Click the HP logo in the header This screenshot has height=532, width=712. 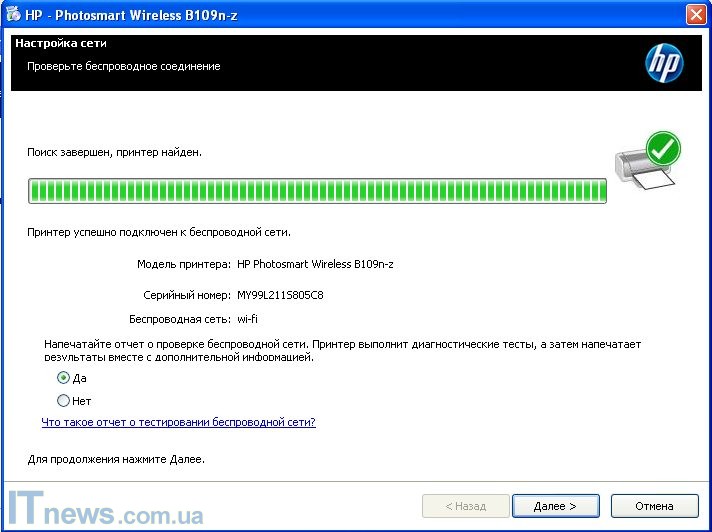point(663,63)
